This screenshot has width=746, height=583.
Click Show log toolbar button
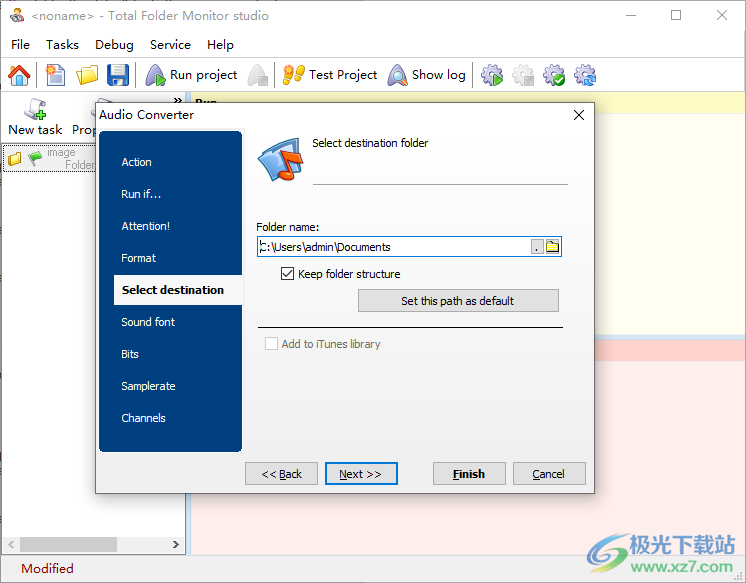(x=427, y=75)
